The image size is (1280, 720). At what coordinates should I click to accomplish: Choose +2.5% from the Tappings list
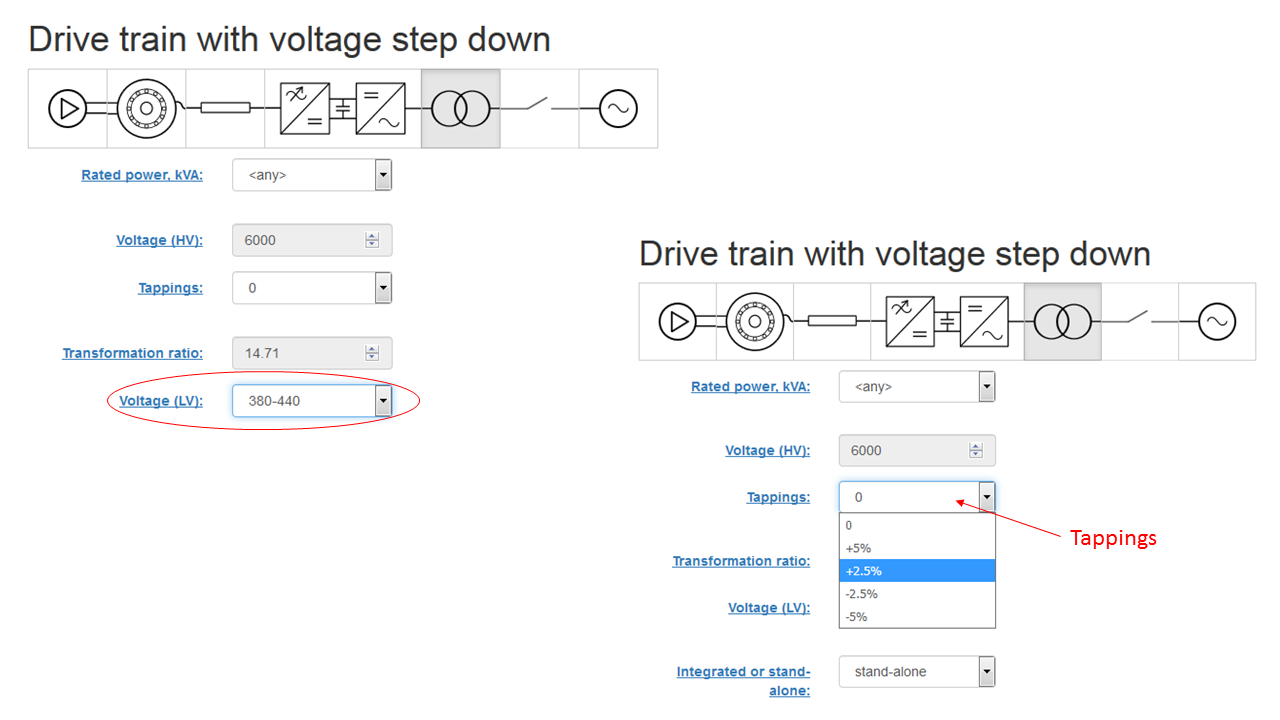coord(917,571)
